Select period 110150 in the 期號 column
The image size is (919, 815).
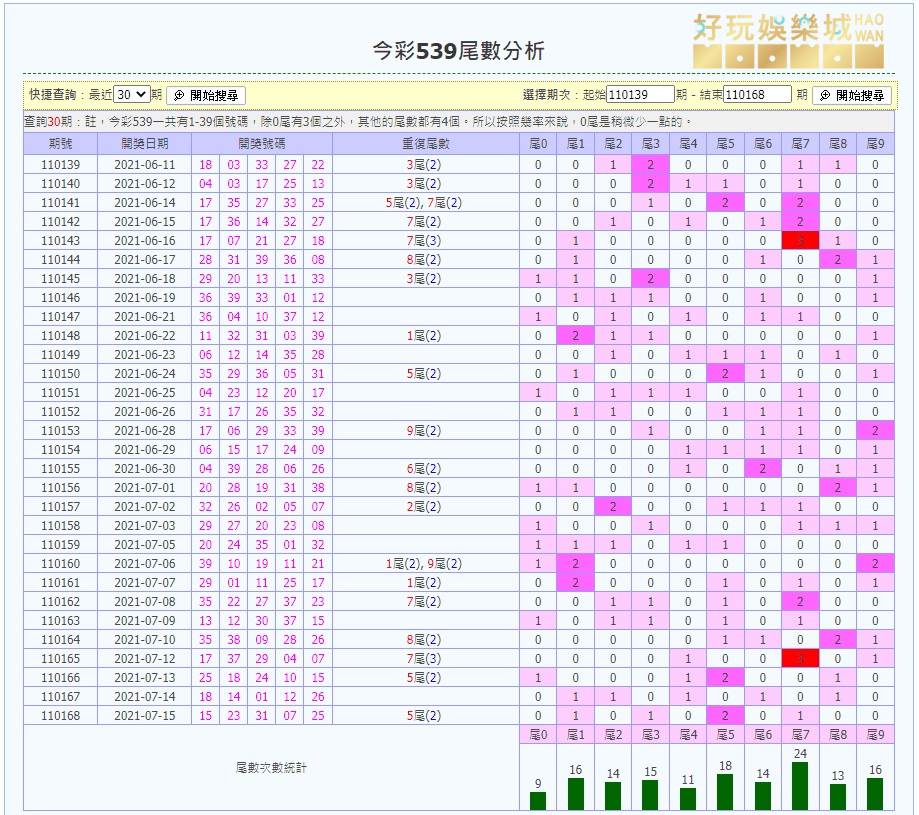tap(60, 373)
